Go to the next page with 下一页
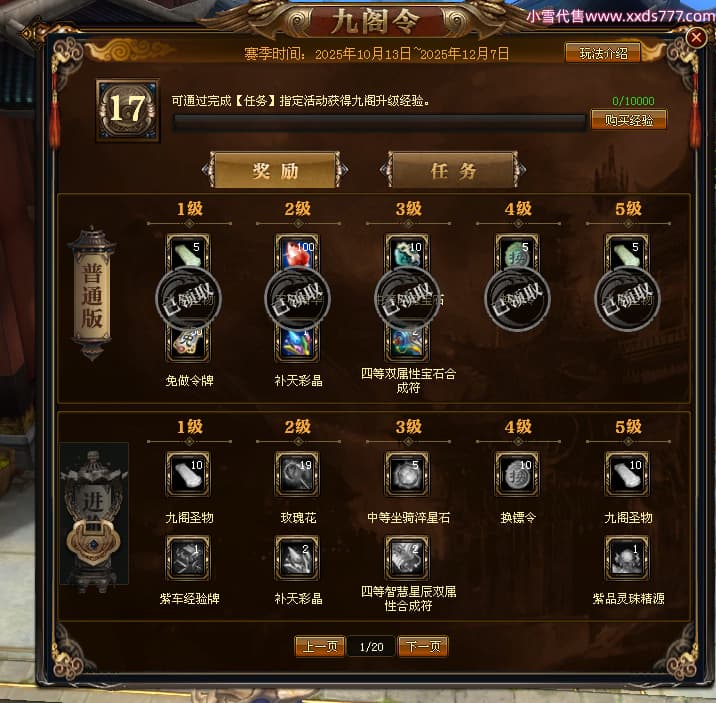 [423, 646]
